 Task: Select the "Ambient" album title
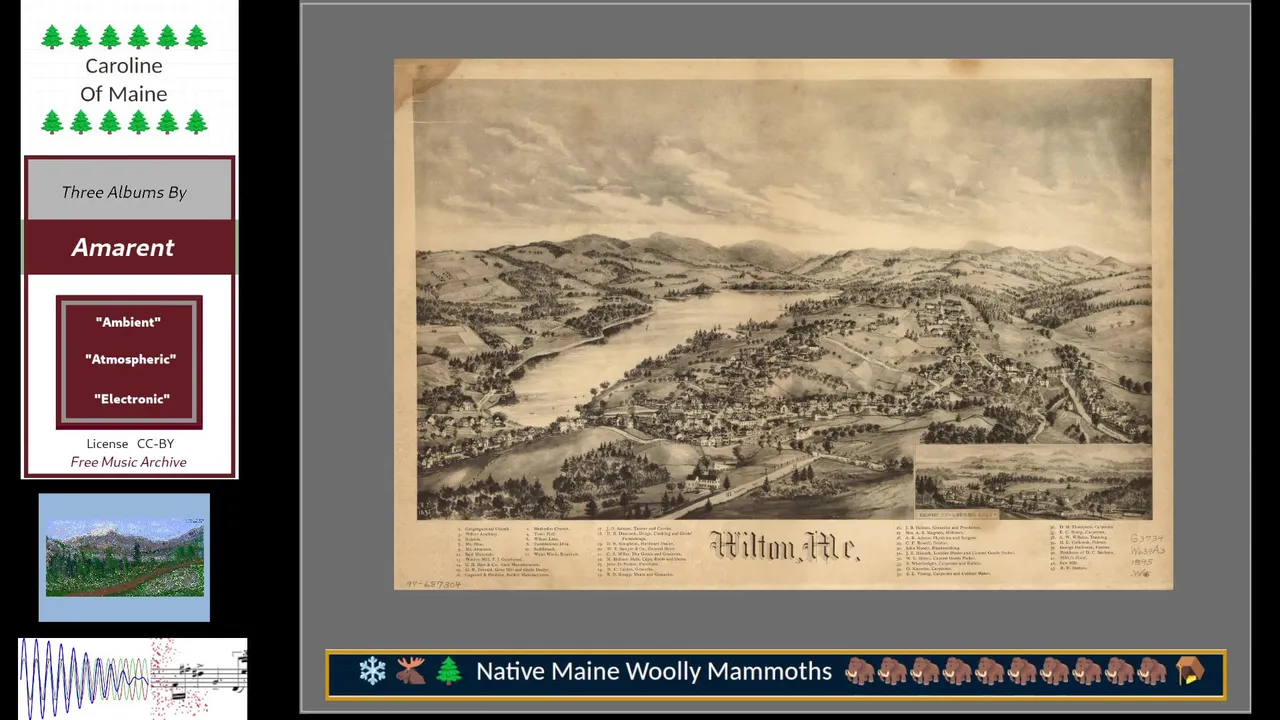click(x=128, y=322)
